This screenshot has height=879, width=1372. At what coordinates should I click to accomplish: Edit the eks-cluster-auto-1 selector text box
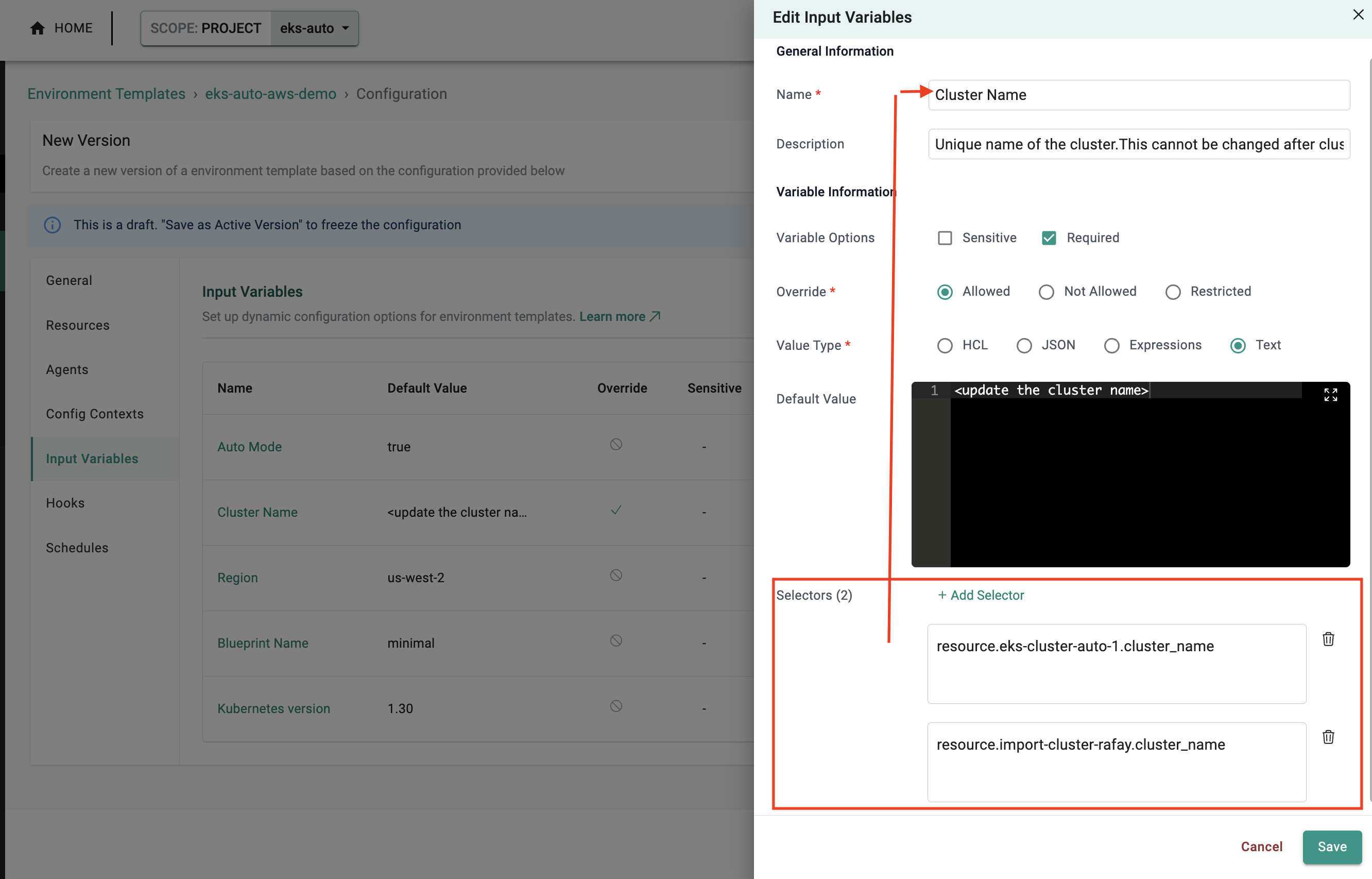(1117, 663)
